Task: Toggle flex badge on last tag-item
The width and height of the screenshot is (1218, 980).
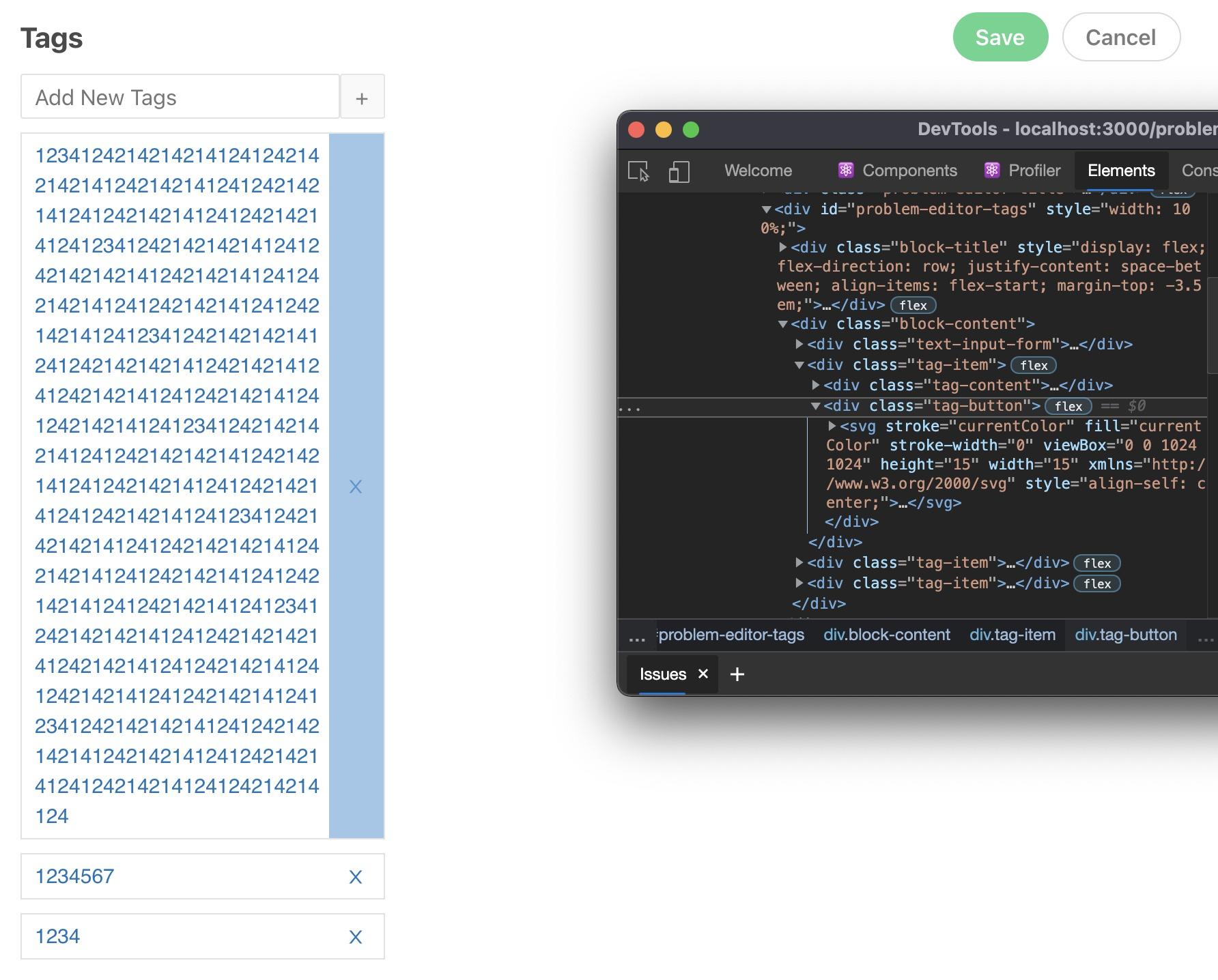Action: point(1097,584)
